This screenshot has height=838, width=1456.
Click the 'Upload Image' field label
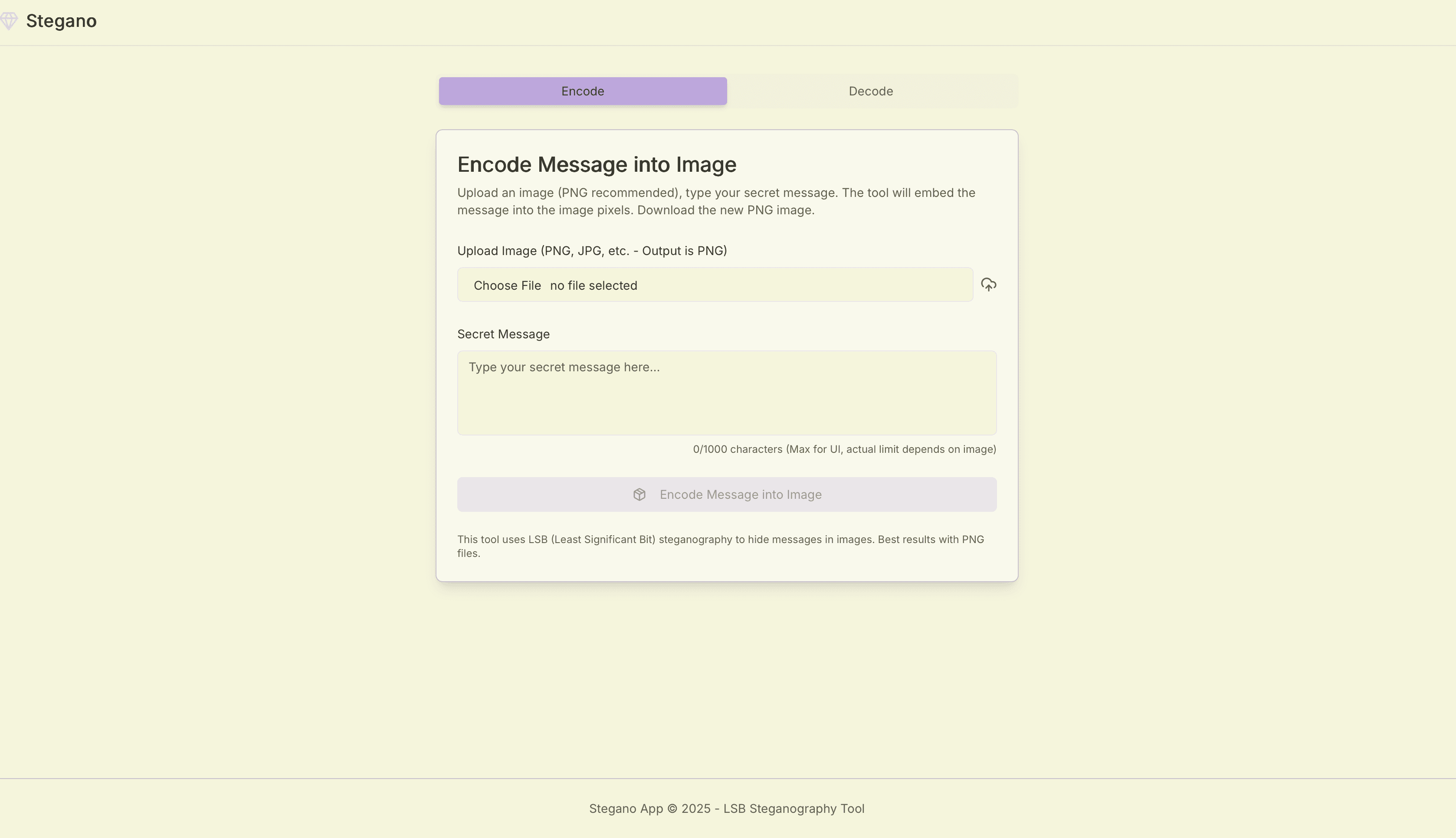592,251
